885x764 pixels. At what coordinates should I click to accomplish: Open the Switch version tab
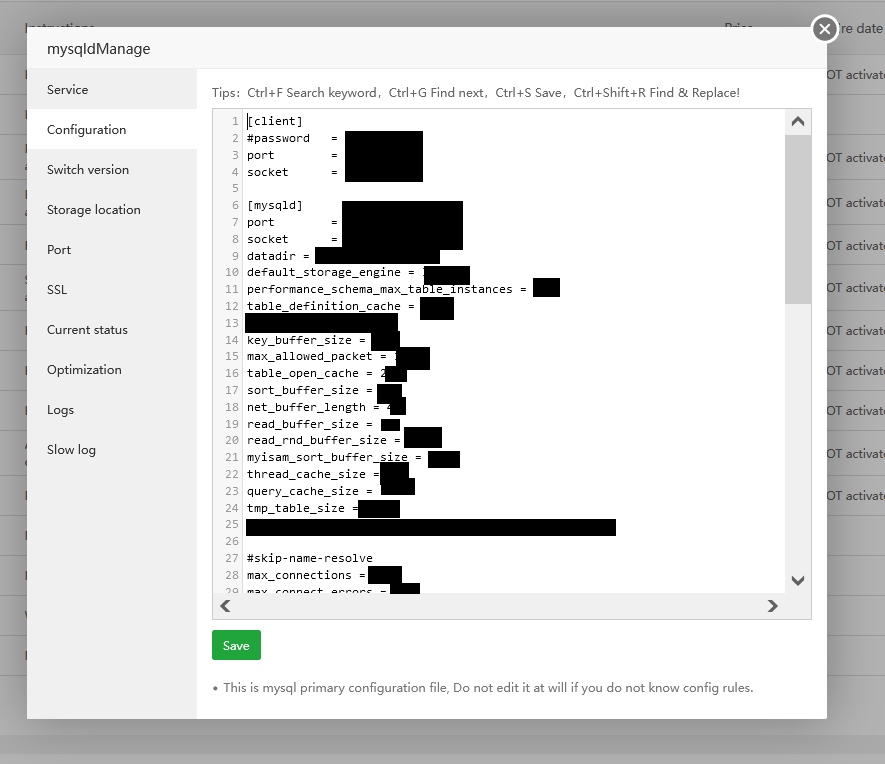point(112,169)
